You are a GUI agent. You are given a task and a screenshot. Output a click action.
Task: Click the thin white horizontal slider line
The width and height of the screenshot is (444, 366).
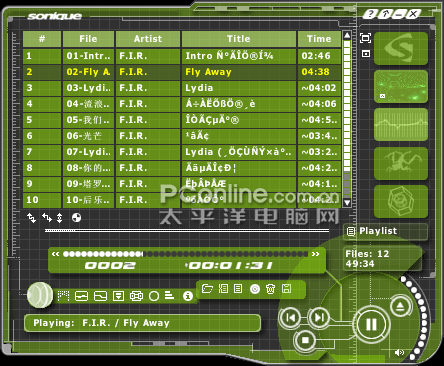click(x=187, y=230)
